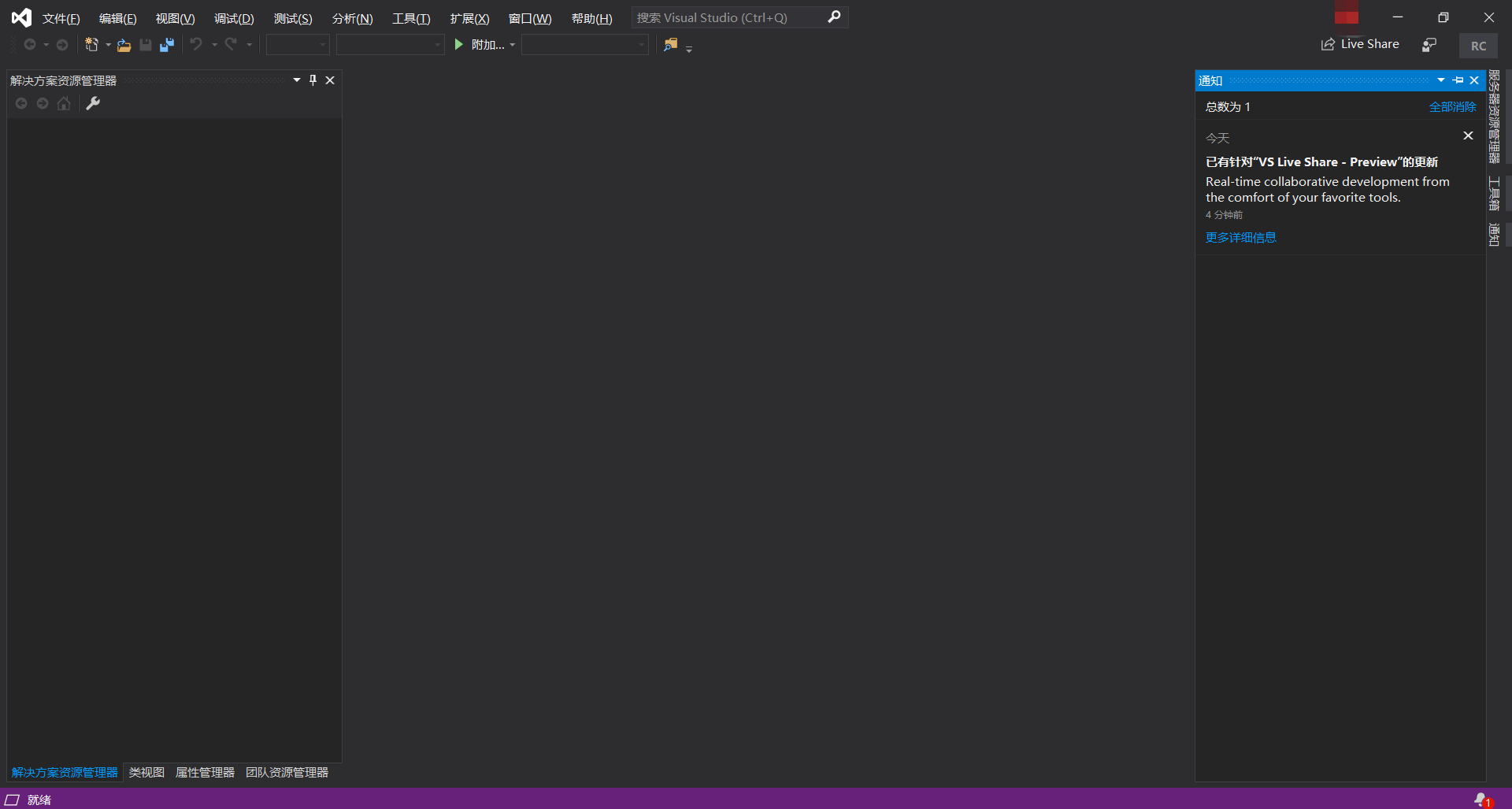Open the RC account badge
This screenshot has width=1512, height=809.
click(x=1478, y=46)
